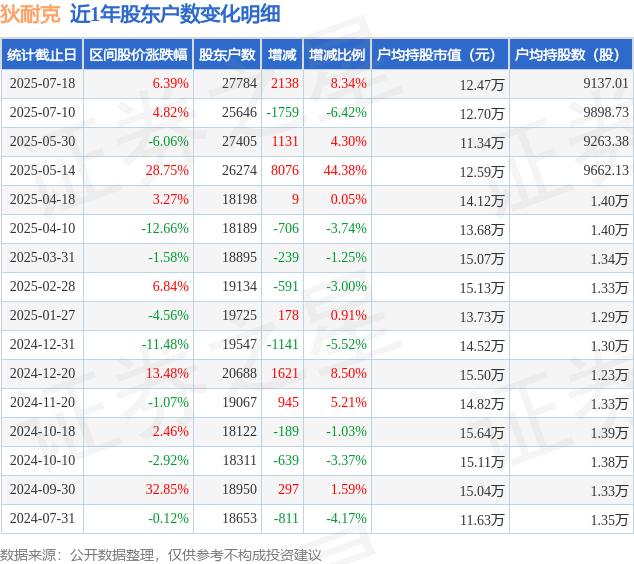
Task: Click the 增减比例 column header
Action: click(x=337, y=55)
